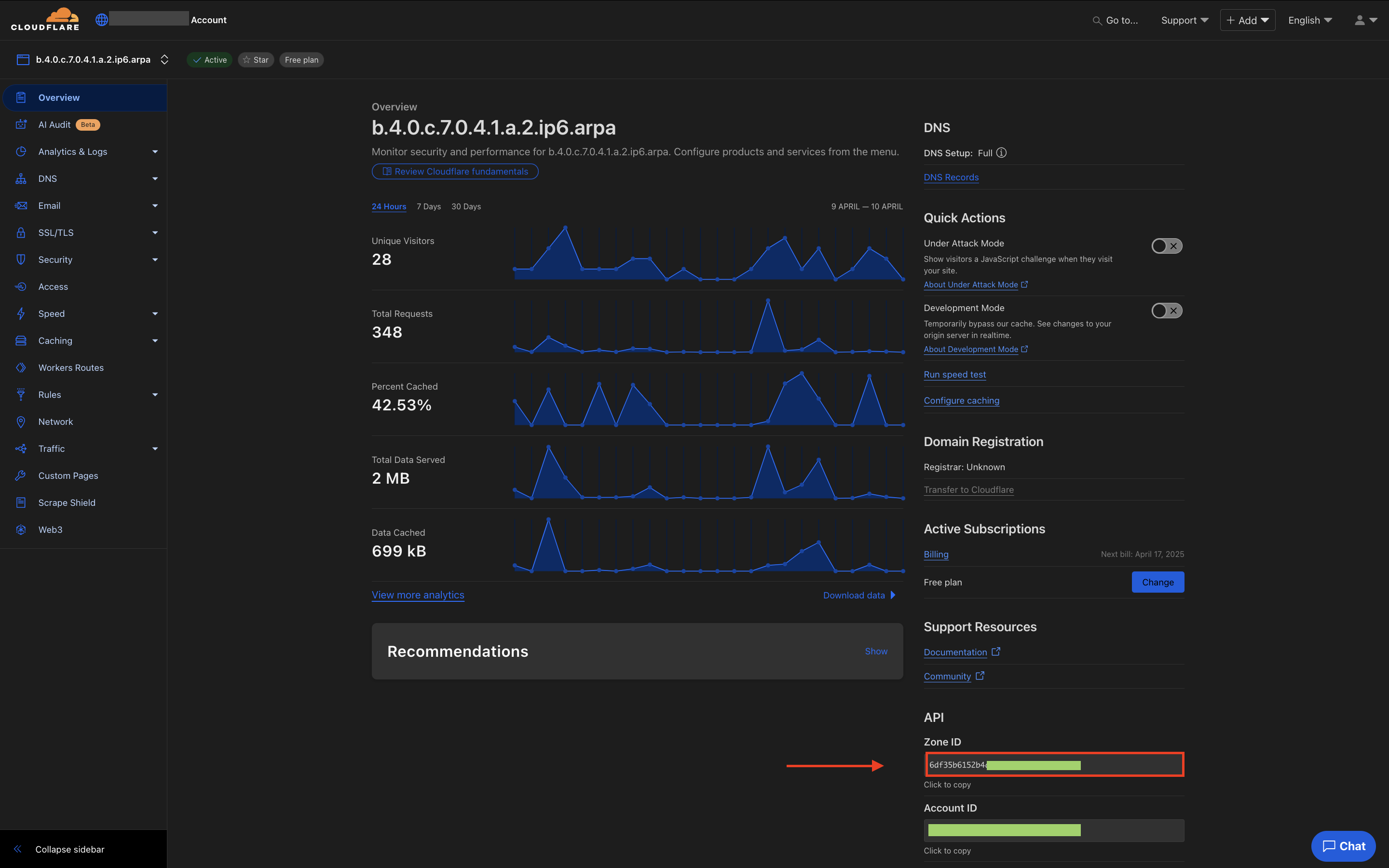1389x868 pixels.
Task: Toggle Development Mode switch
Action: 1167,311
